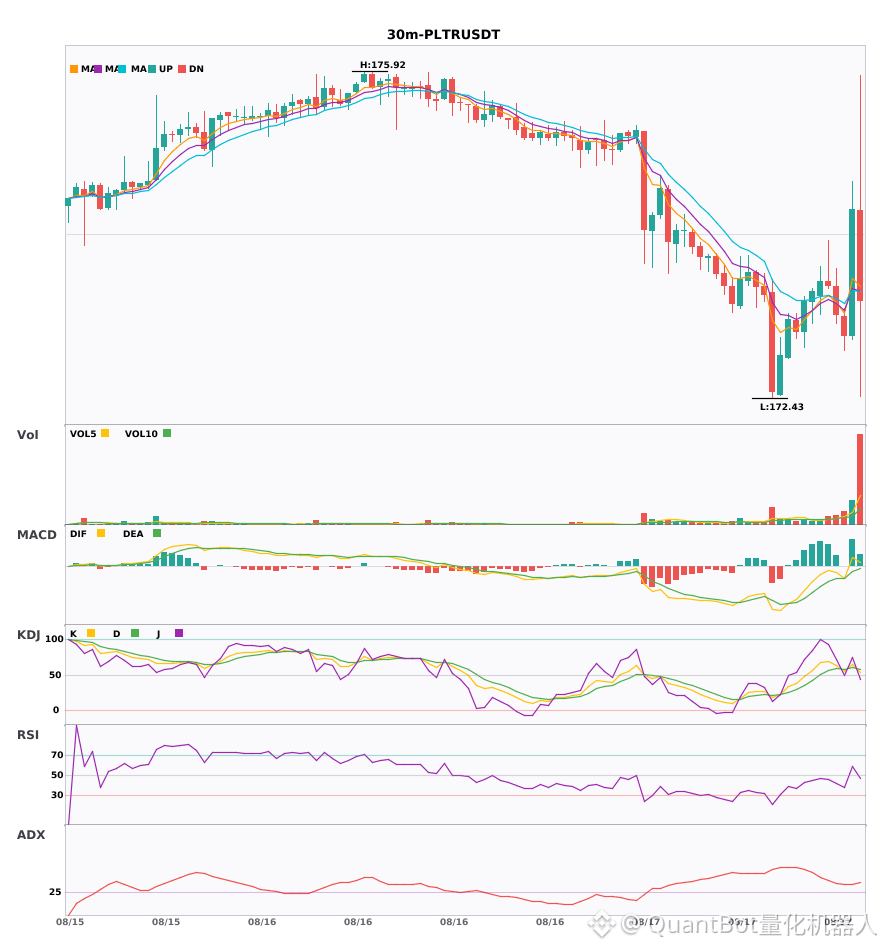Screen dimensions: 885x950
Task: Click the KDJ panel label
Action: coord(28,635)
